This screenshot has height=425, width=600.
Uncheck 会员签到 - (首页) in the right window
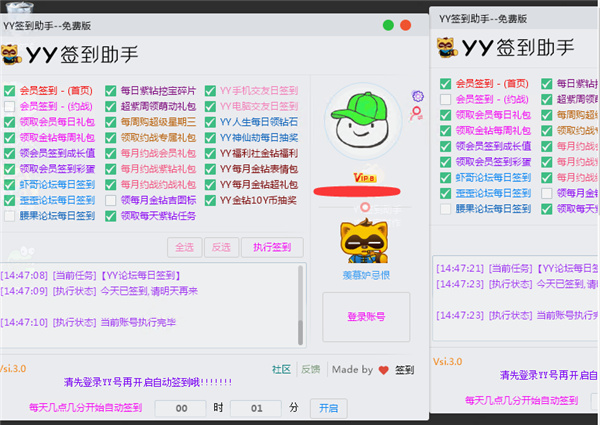[x=445, y=84]
